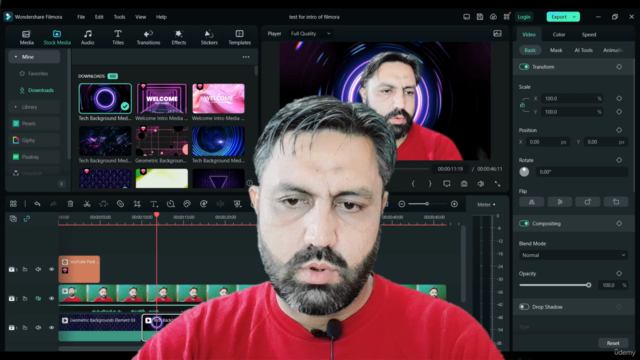Open the Audio library tab
The height and width of the screenshot is (360, 640).
point(87,37)
